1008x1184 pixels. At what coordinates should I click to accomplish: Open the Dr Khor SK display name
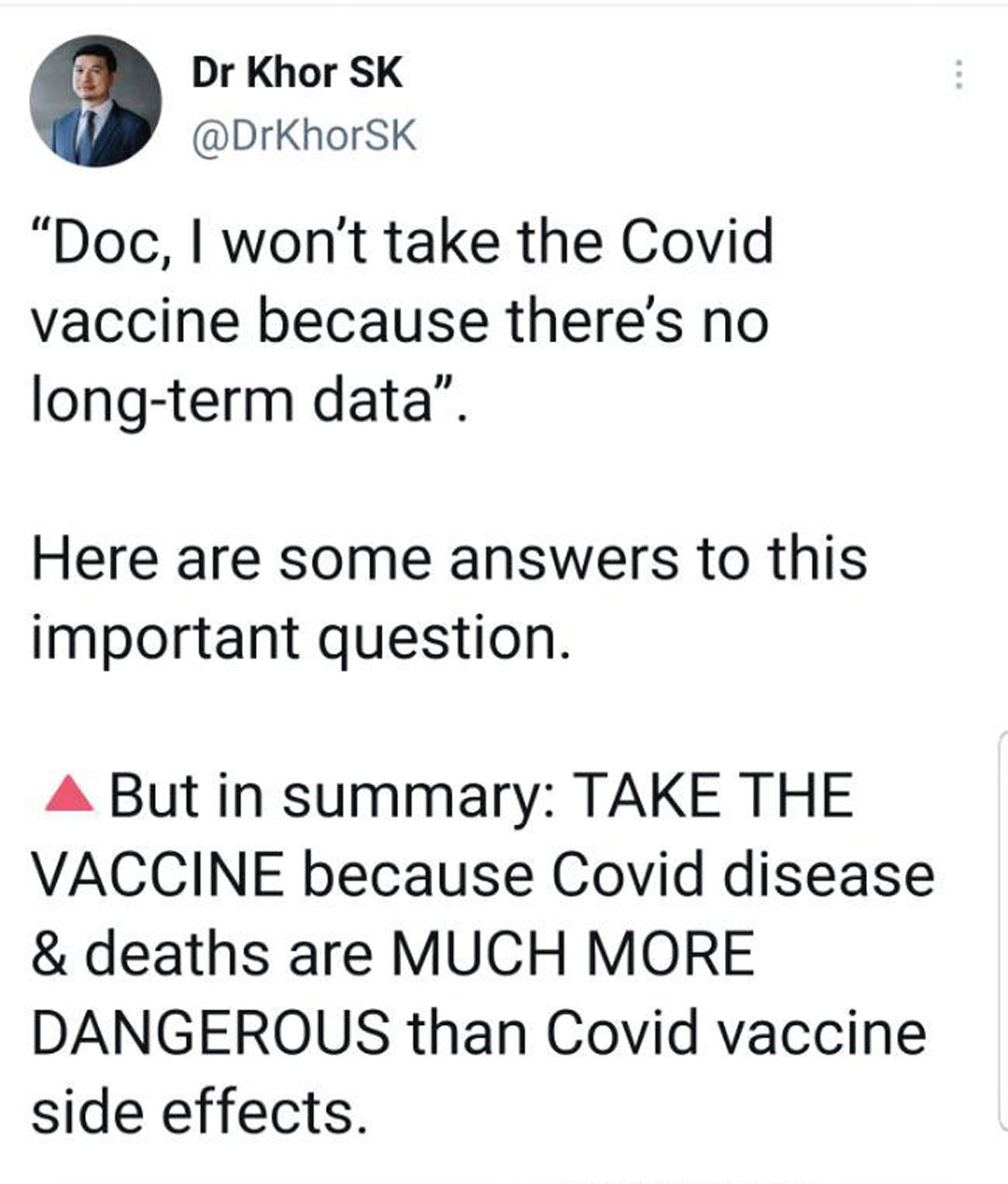pos(297,72)
